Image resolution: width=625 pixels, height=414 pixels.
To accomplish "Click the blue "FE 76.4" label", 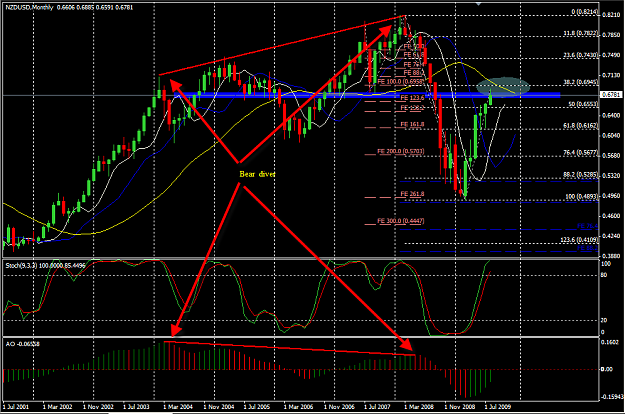I will (588, 226).
